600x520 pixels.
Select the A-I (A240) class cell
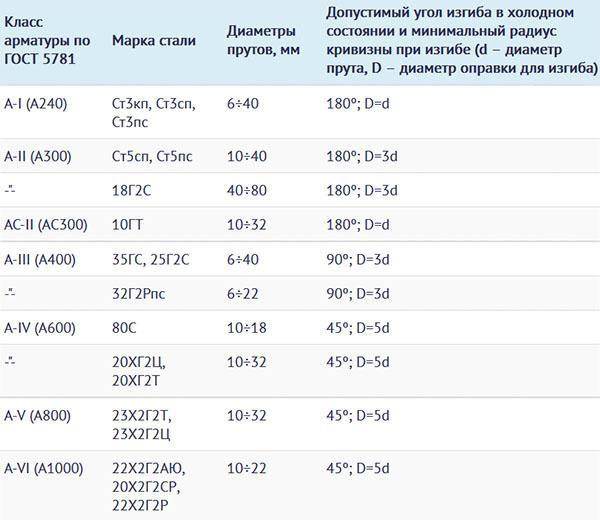point(36,104)
